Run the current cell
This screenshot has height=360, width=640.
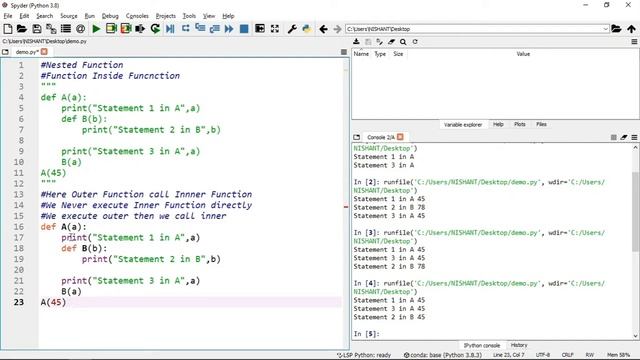(111, 29)
